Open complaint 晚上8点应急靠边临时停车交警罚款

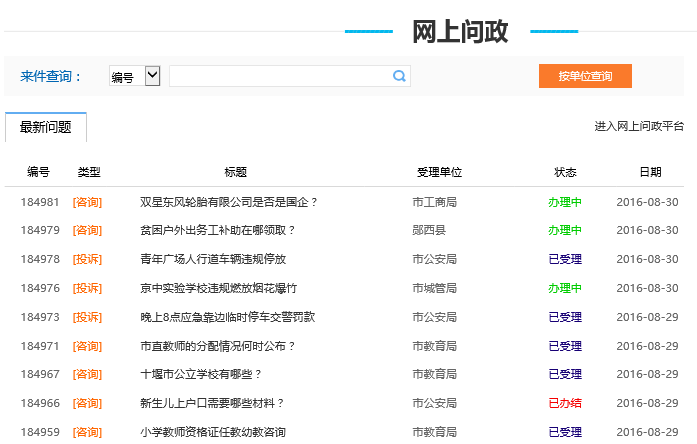(227, 317)
